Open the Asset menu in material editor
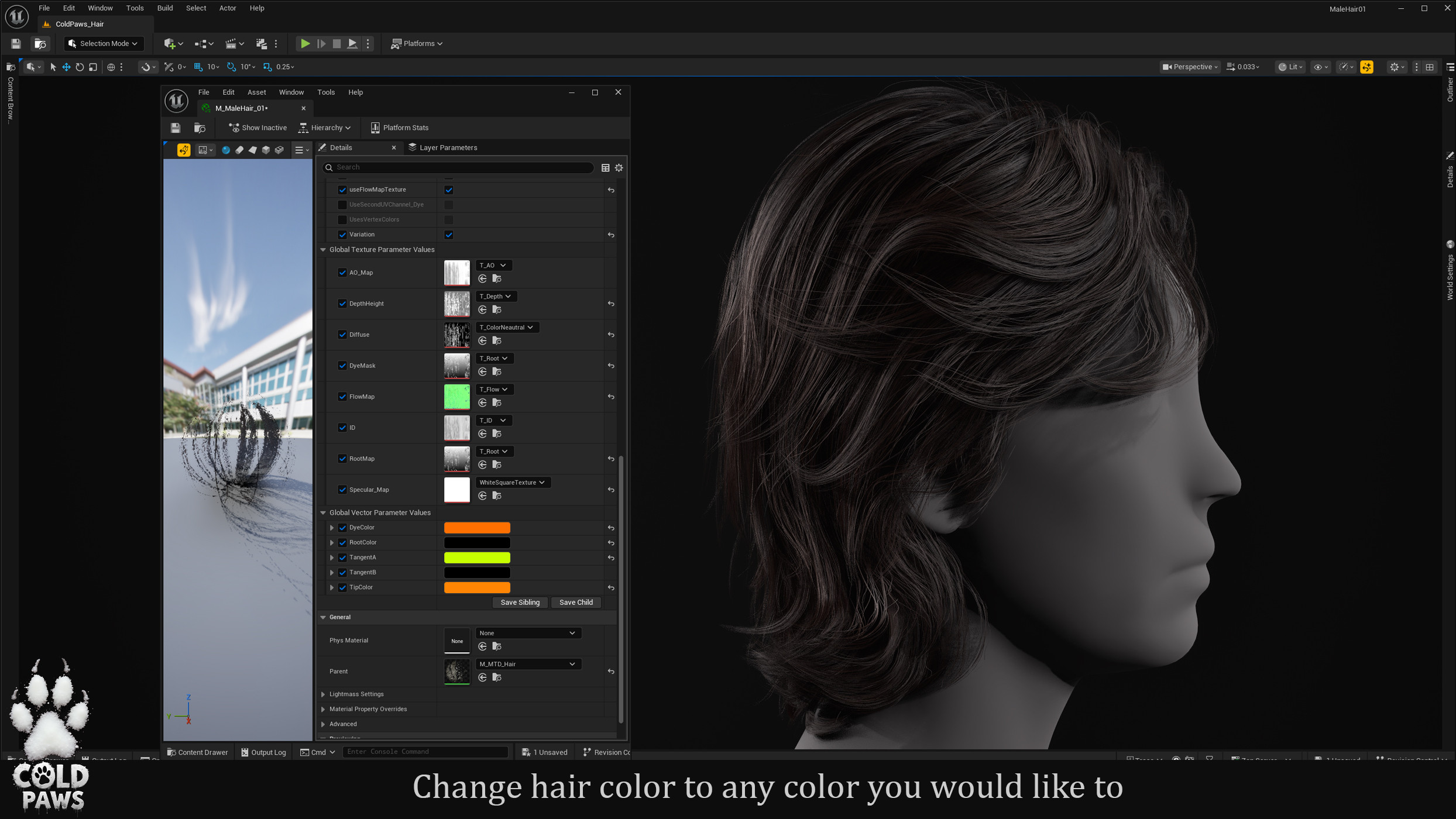Image resolution: width=1456 pixels, height=819 pixels. click(256, 92)
